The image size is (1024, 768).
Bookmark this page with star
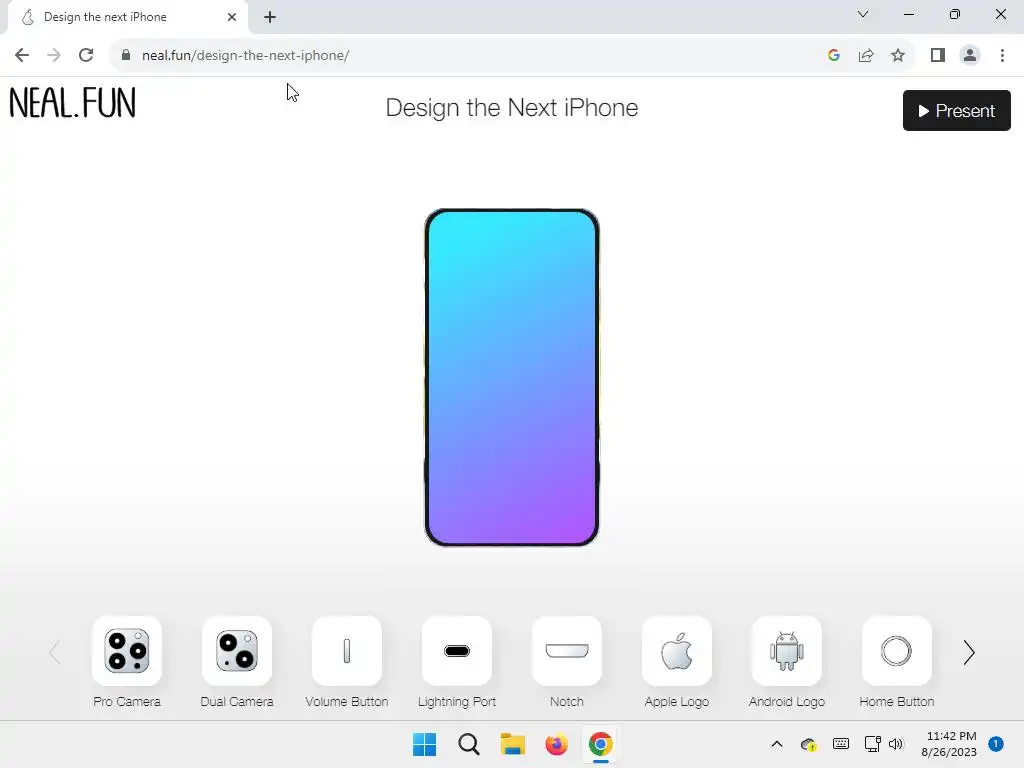click(898, 55)
